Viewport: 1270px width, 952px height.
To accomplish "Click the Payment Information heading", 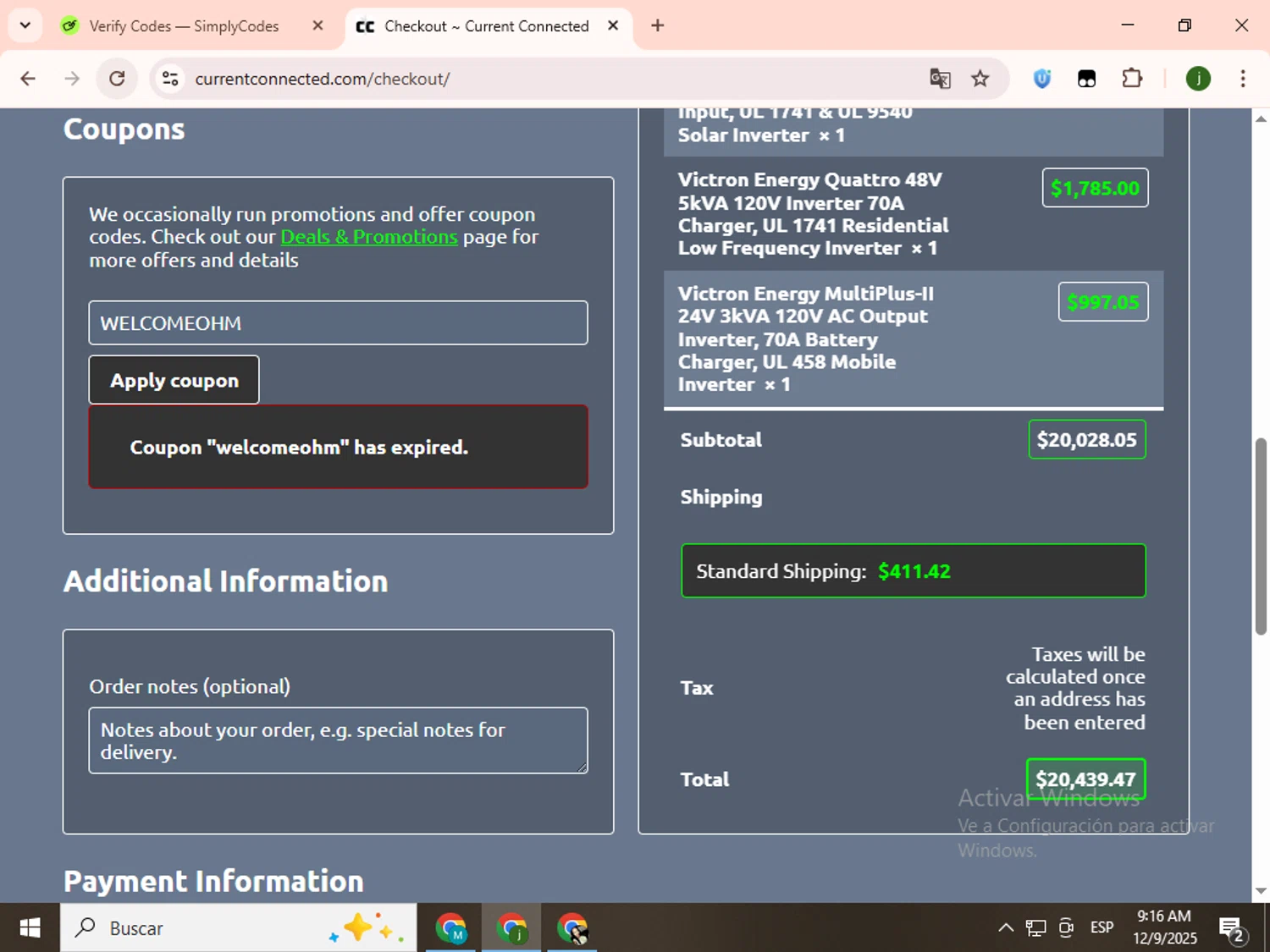I will pyautogui.click(x=213, y=881).
